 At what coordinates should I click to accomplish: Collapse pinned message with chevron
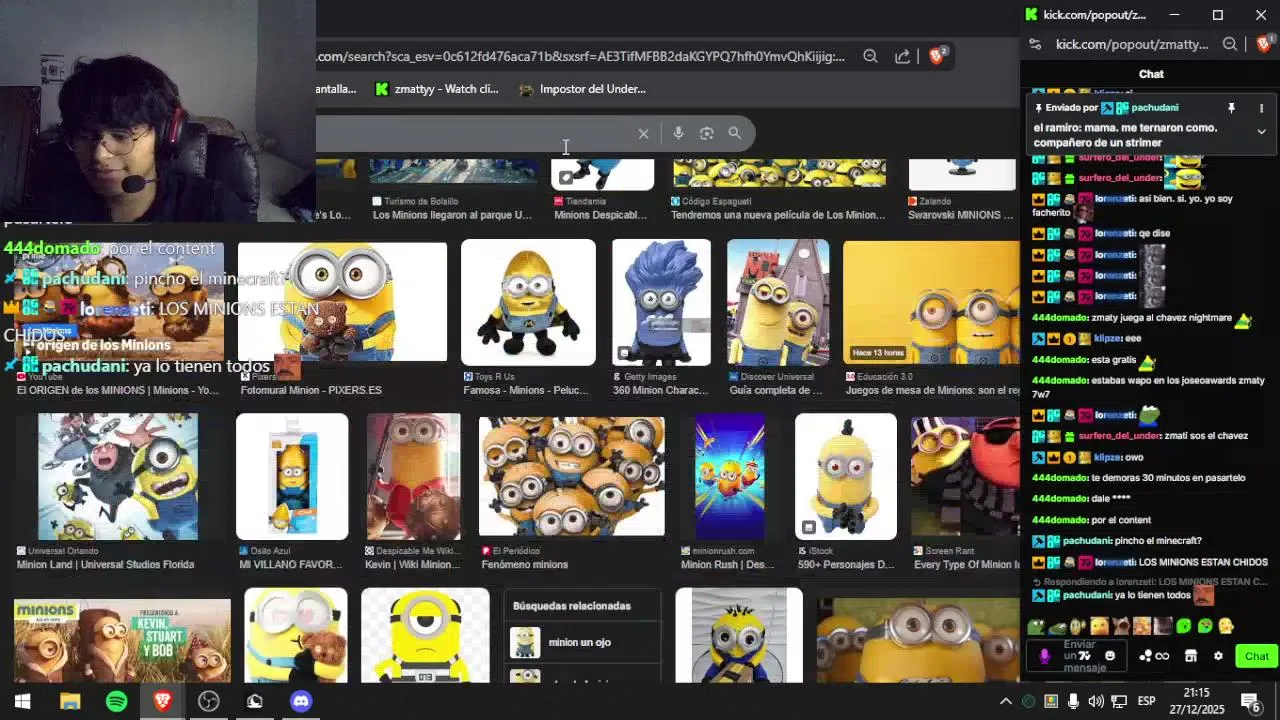point(1261,132)
